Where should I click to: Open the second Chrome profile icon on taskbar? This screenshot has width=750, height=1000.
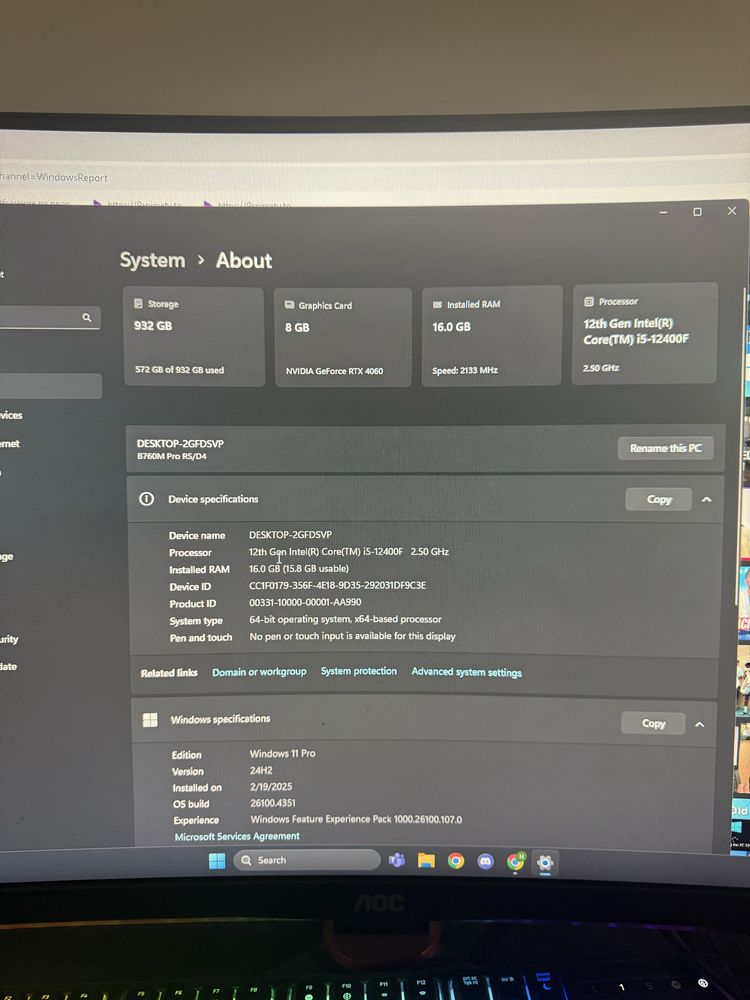pos(515,862)
